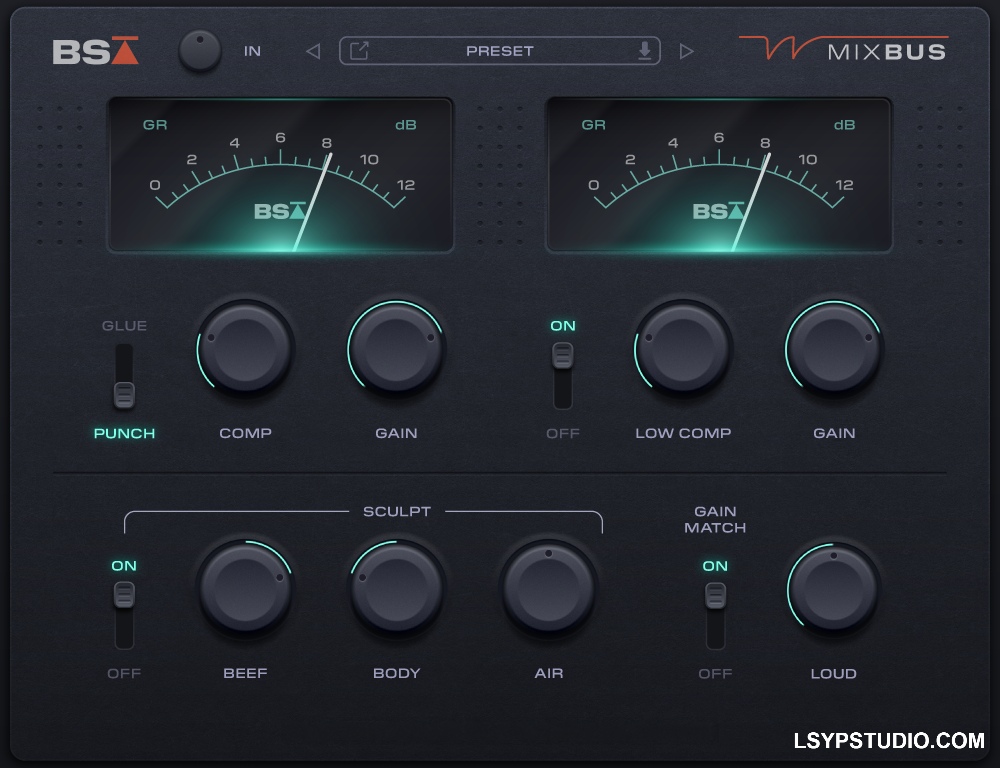Click the right gain reduction meter
Viewport: 1000px width, 768px height.
click(x=719, y=175)
